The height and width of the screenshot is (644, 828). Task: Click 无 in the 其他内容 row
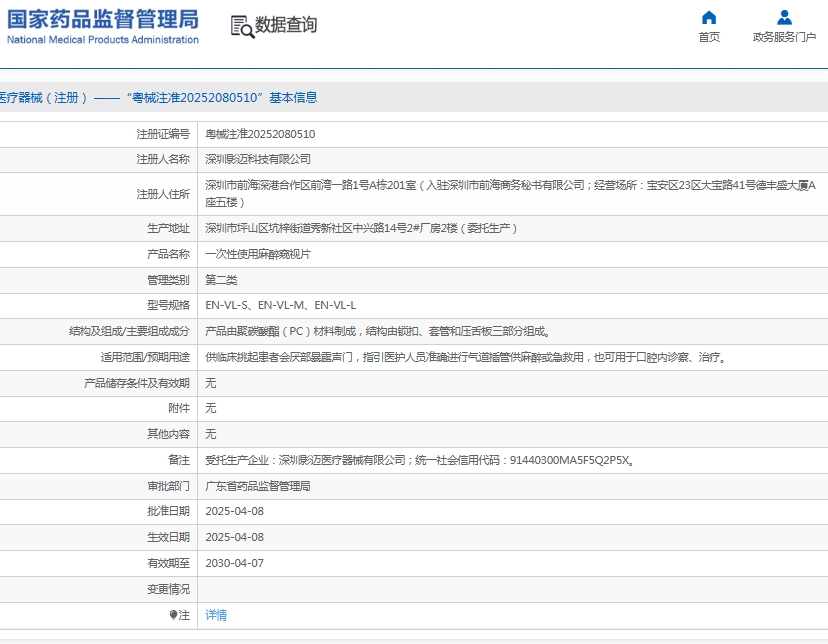[x=211, y=434]
